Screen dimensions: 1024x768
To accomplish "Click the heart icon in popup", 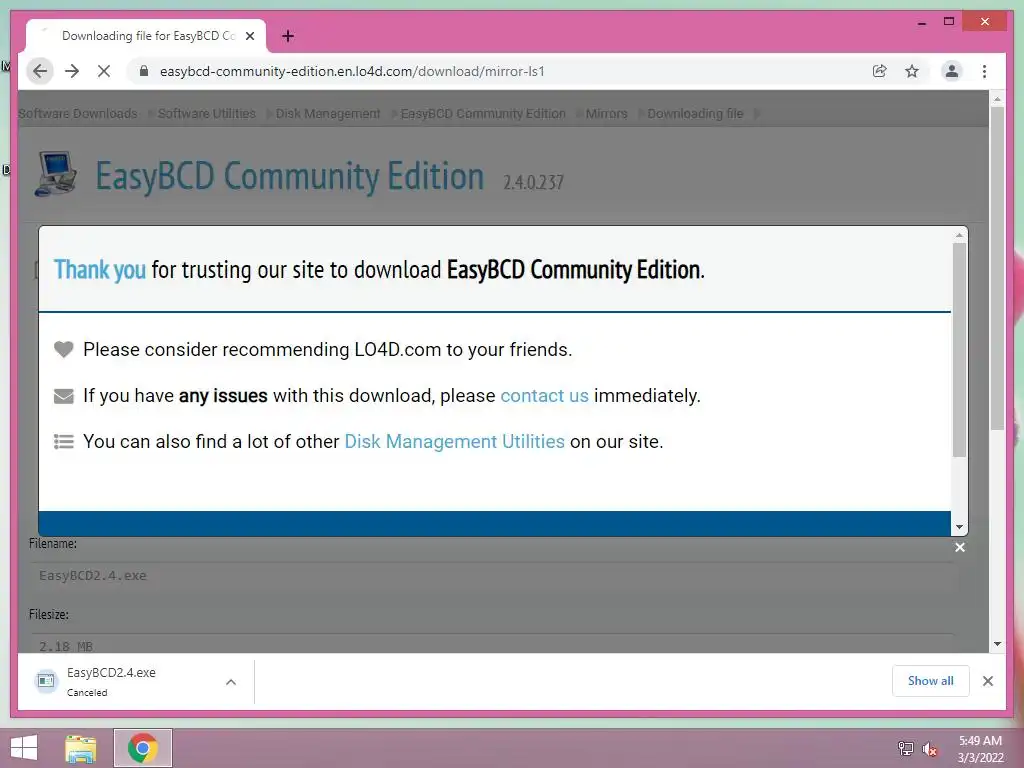I will 63,349.
